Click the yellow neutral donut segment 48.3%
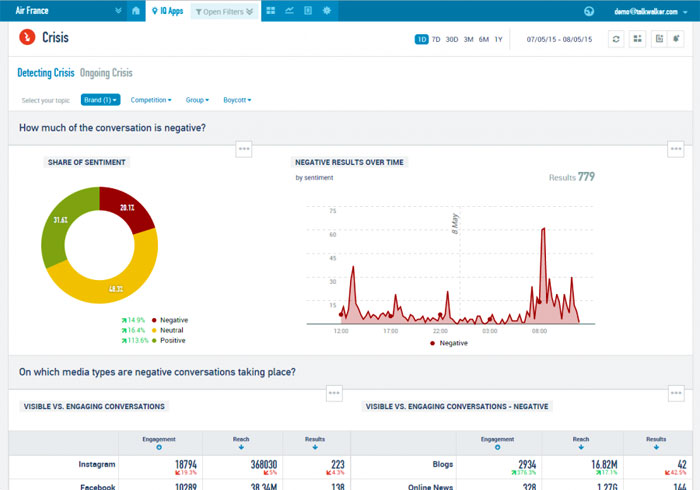Image resolution: width=700 pixels, height=490 pixels. [117, 288]
